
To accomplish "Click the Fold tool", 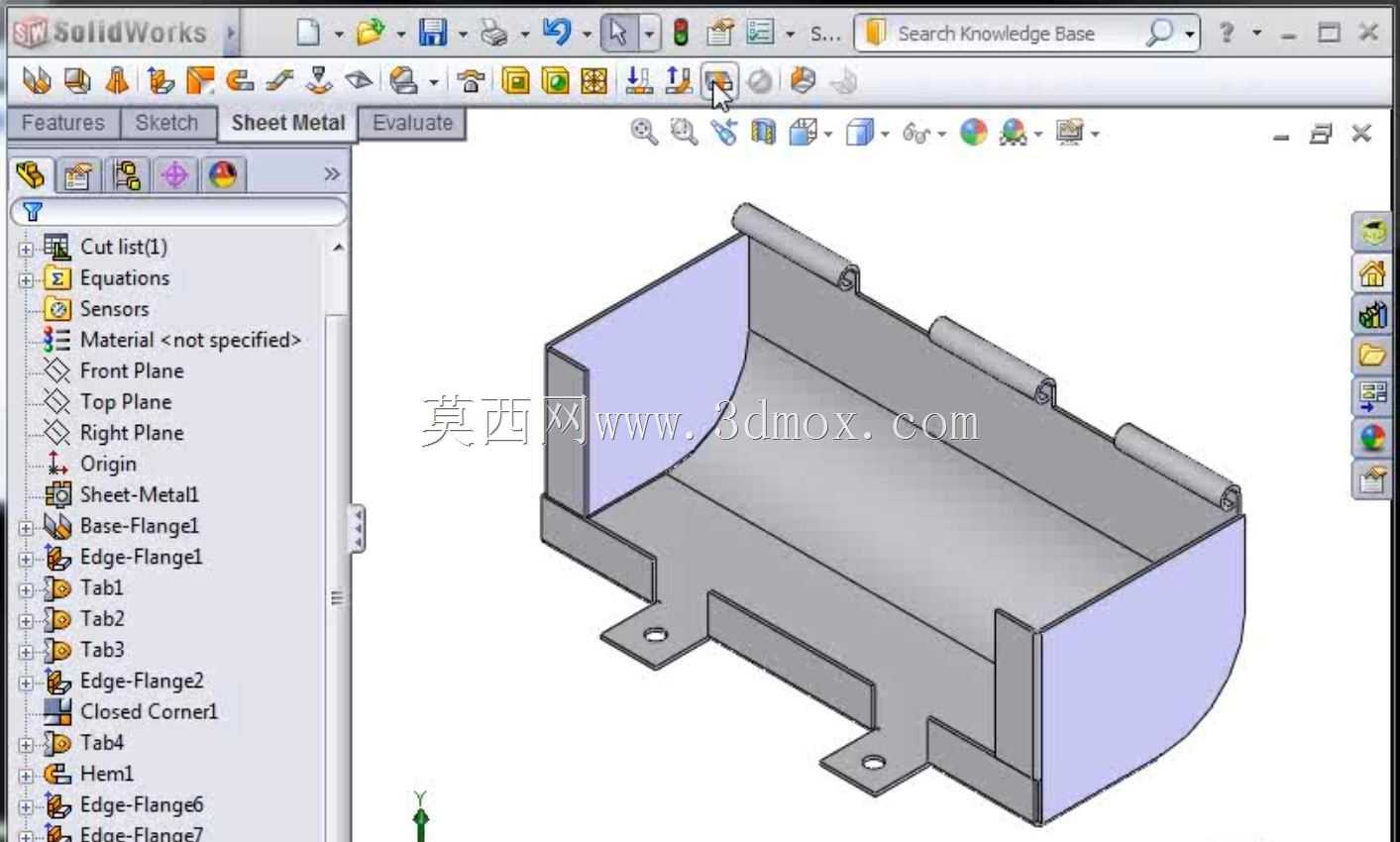I will pos(679,81).
